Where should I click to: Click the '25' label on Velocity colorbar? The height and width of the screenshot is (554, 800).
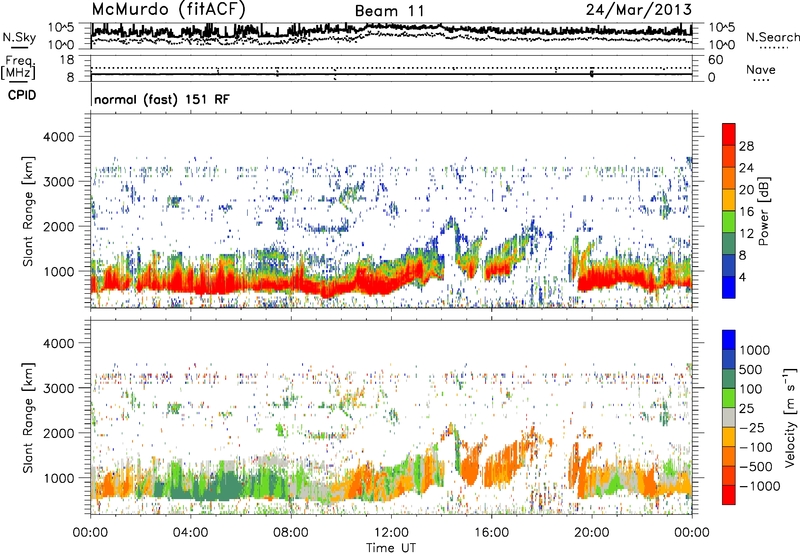(x=746, y=409)
